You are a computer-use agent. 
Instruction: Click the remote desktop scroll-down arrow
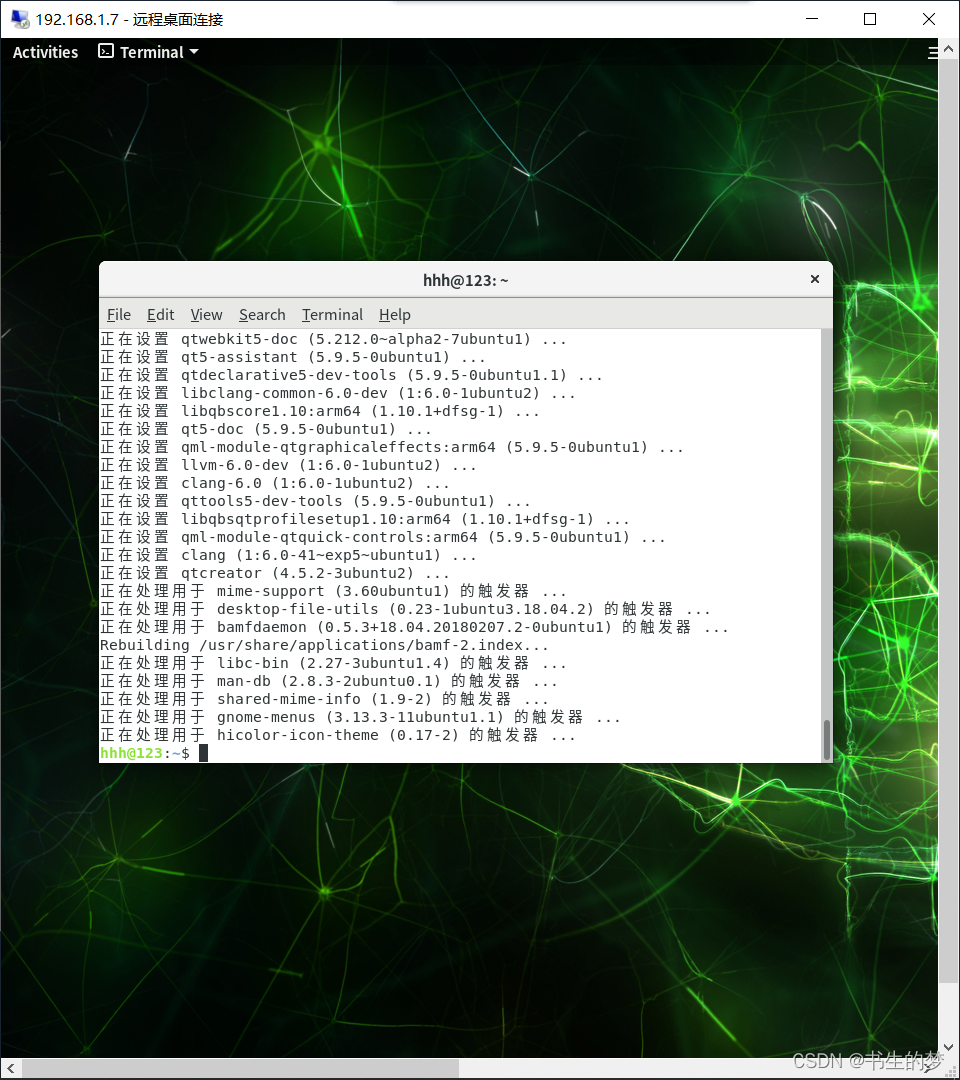(948, 1047)
